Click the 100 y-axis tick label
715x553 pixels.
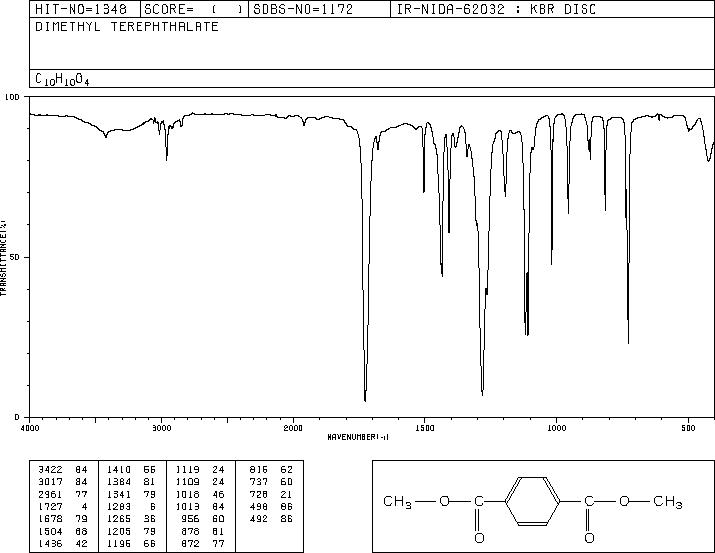[12, 97]
